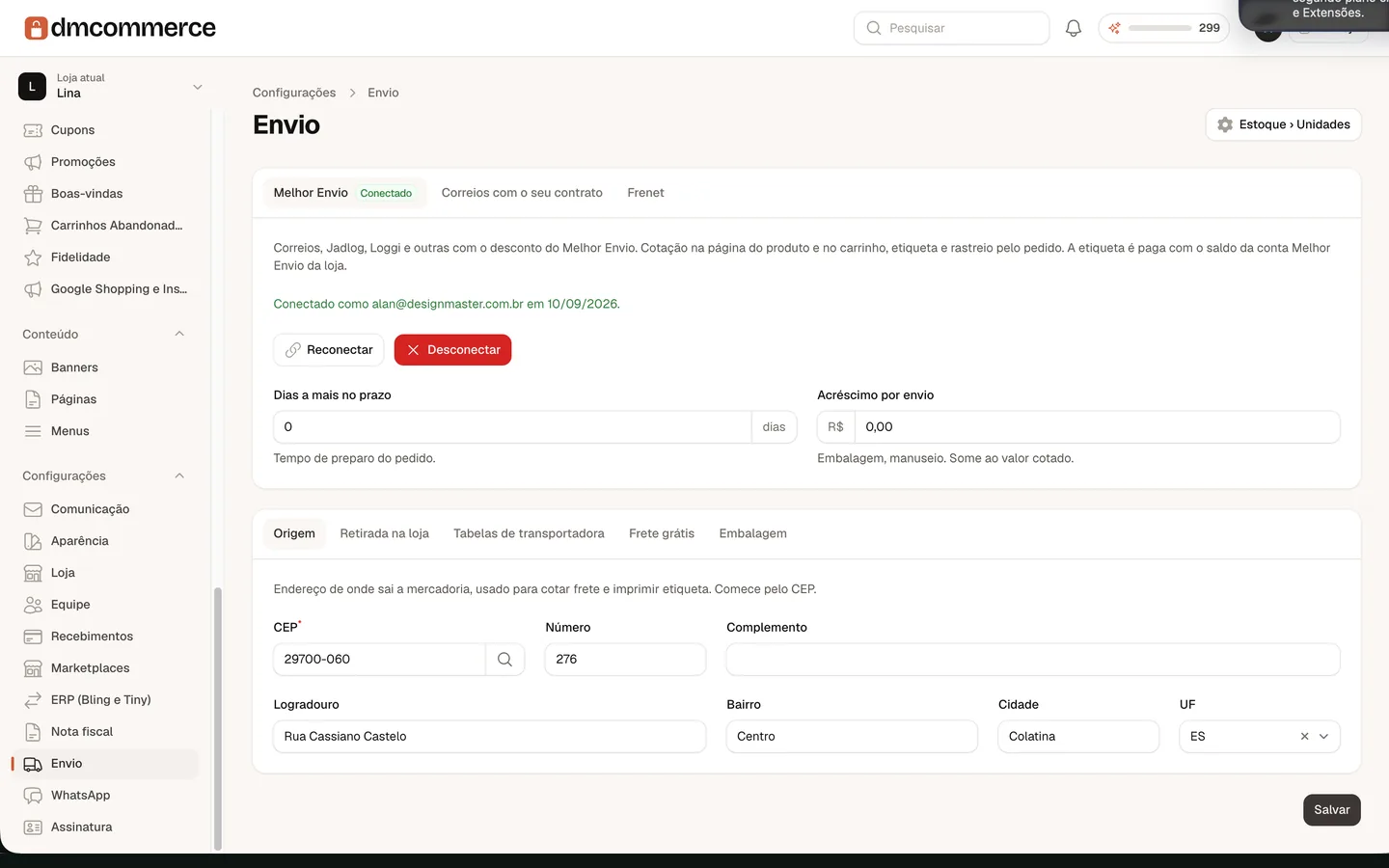Viewport: 1389px width, 868px height.
Task: Open the Frete grátis tab
Action: click(x=662, y=533)
